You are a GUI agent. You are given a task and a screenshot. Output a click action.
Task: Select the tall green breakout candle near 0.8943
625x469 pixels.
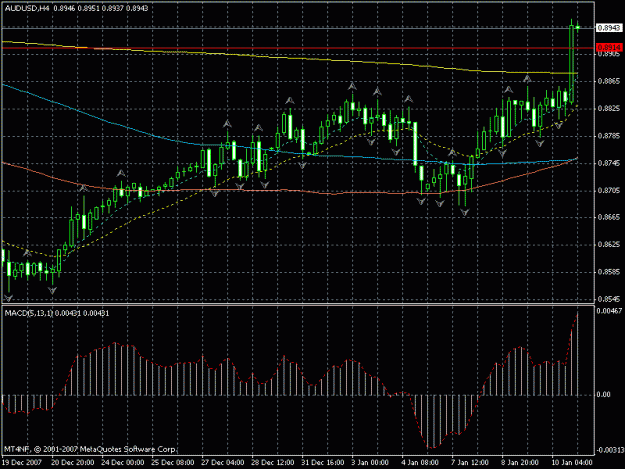[x=572, y=64]
